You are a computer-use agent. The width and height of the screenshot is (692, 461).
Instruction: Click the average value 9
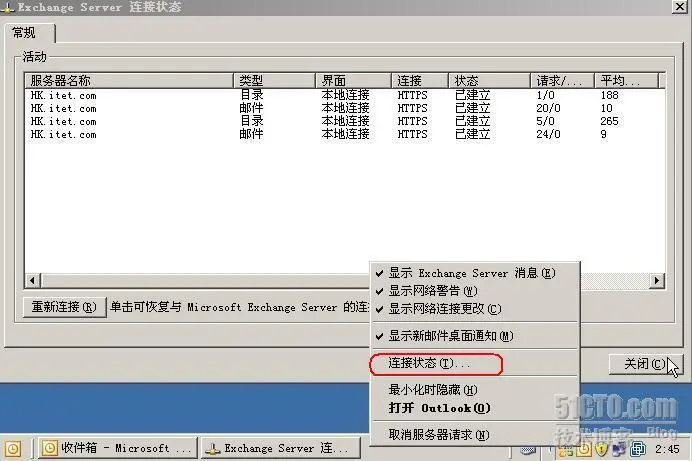coord(604,135)
